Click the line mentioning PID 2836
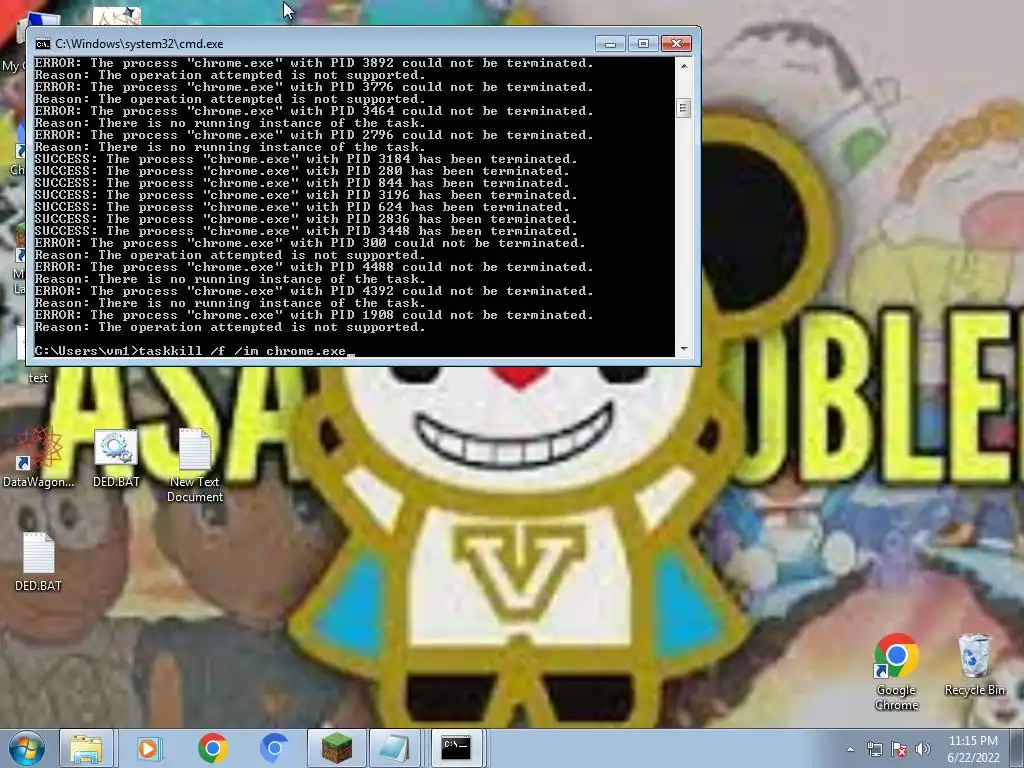The image size is (1024, 768). 306,219
